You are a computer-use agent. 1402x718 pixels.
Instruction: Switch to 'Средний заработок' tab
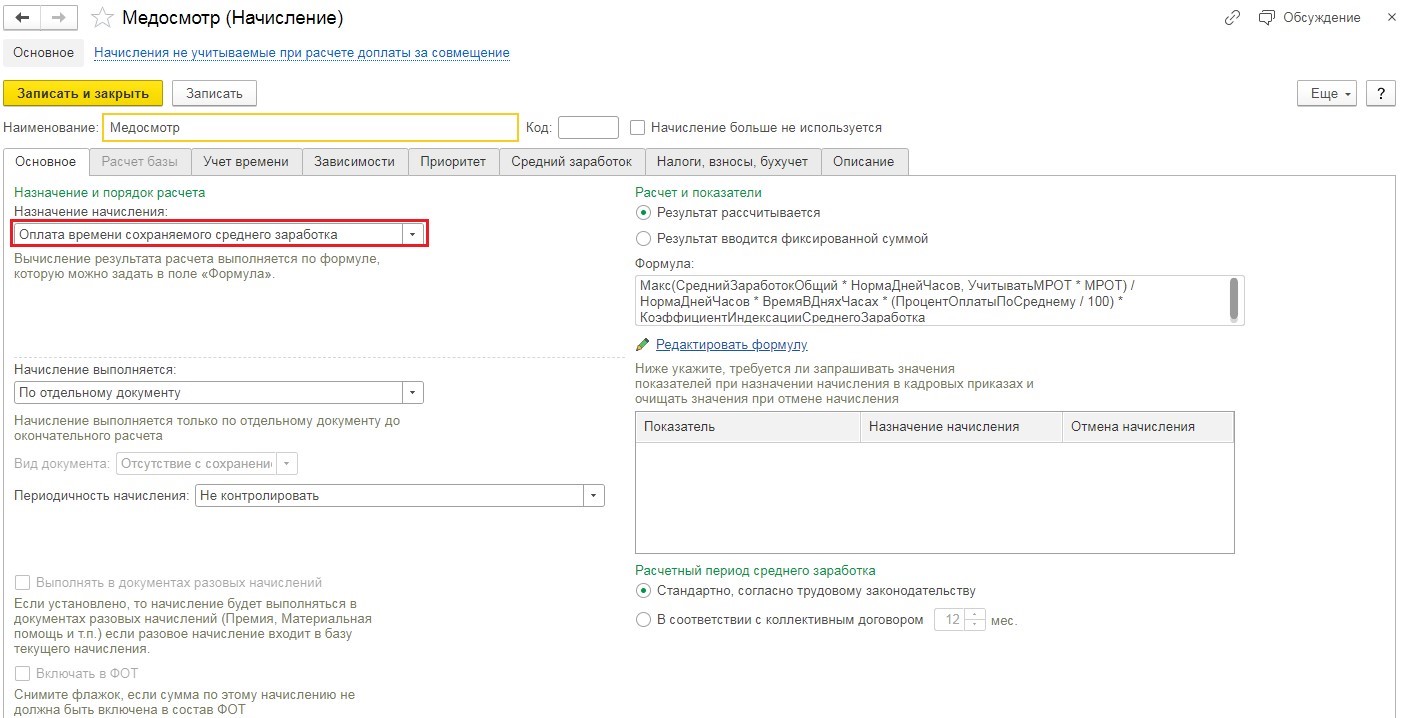point(571,162)
